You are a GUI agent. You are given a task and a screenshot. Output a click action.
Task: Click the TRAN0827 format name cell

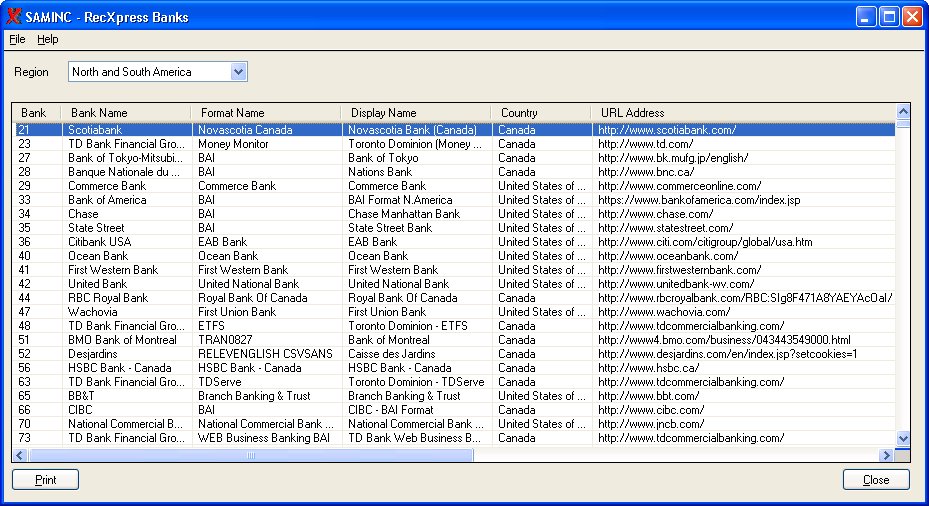tap(225, 340)
